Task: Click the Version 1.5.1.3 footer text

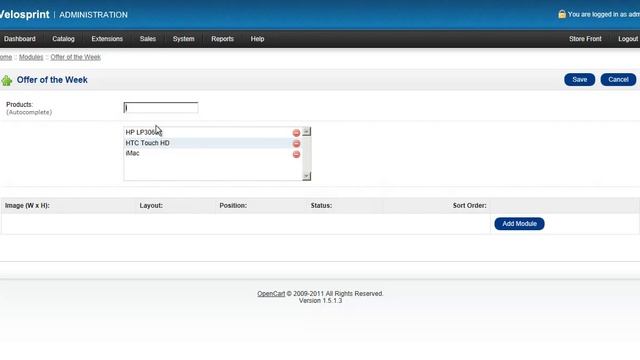Action: coord(320,301)
